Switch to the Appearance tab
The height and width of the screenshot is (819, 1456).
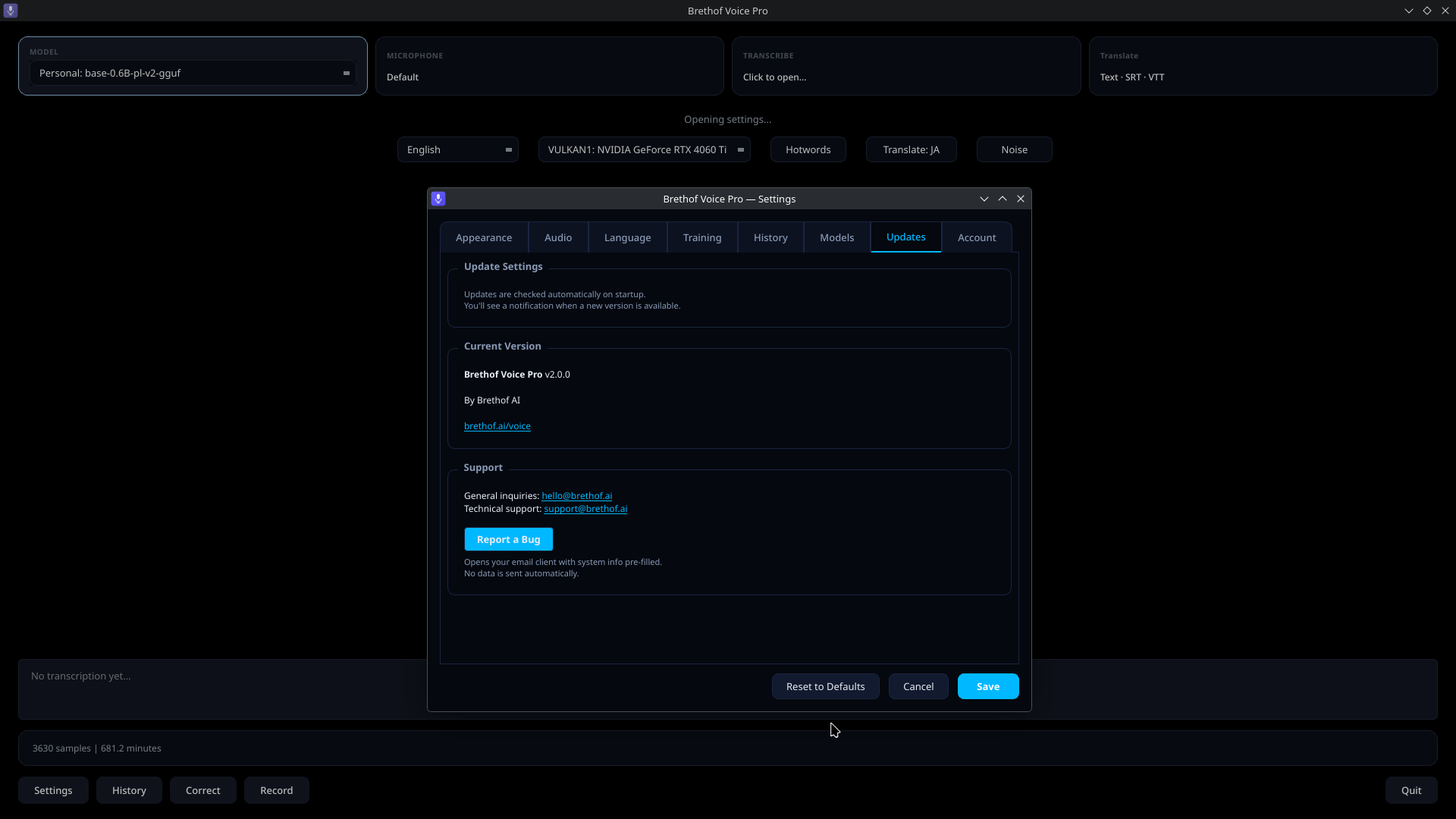pyautogui.click(x=484, y=237)
